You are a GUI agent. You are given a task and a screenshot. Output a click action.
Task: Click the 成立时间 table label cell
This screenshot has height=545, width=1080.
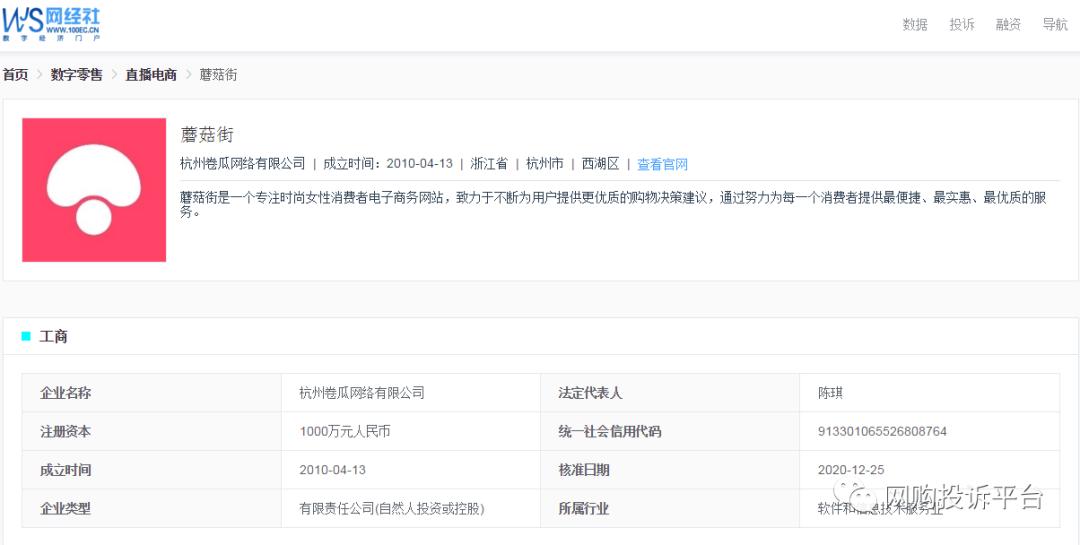(x=152, y=471)
